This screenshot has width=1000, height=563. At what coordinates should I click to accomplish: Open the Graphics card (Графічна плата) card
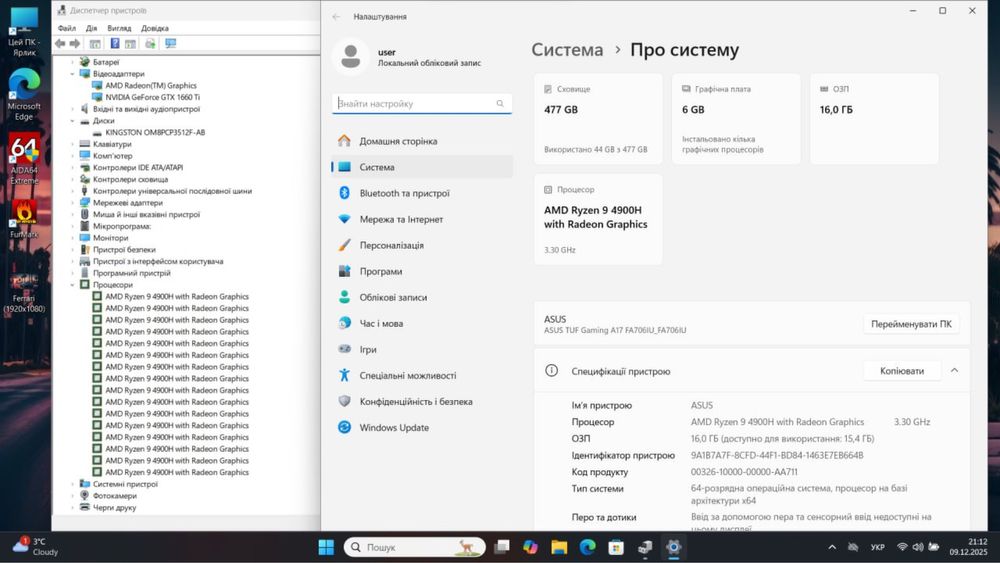736,119
